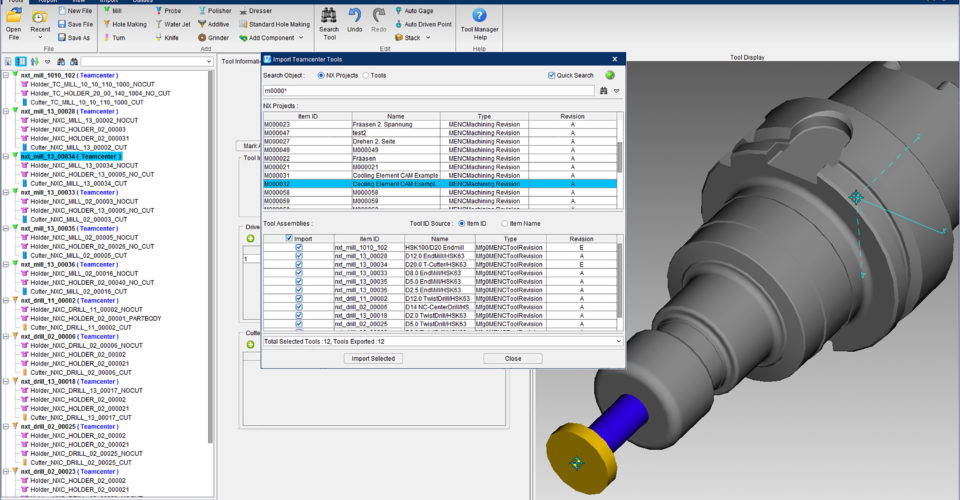Click the NX Projects table scrollbar

point(620,160)
